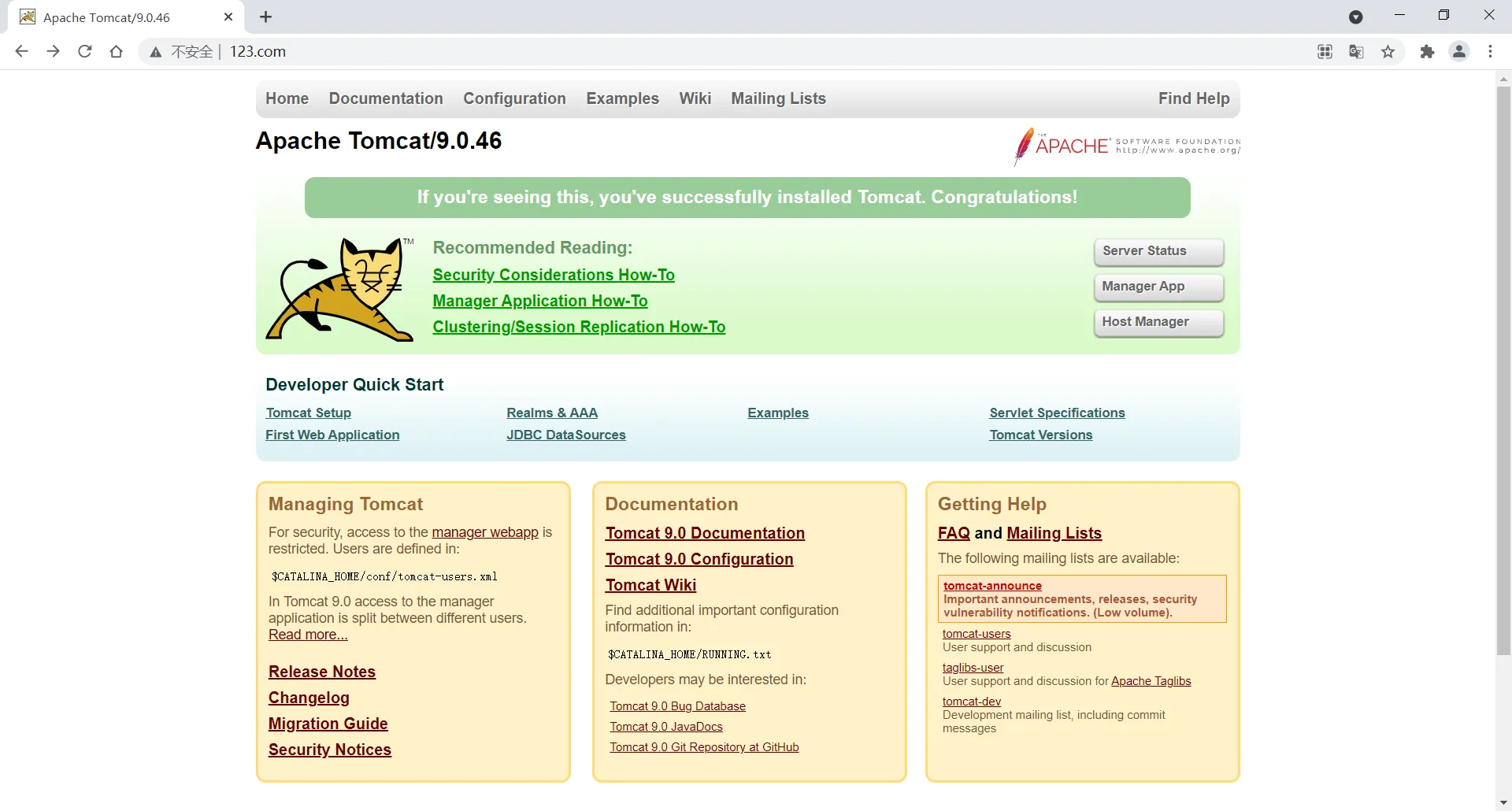Select Mailing Lists in the navigation bar

click(x=778, y=98)
